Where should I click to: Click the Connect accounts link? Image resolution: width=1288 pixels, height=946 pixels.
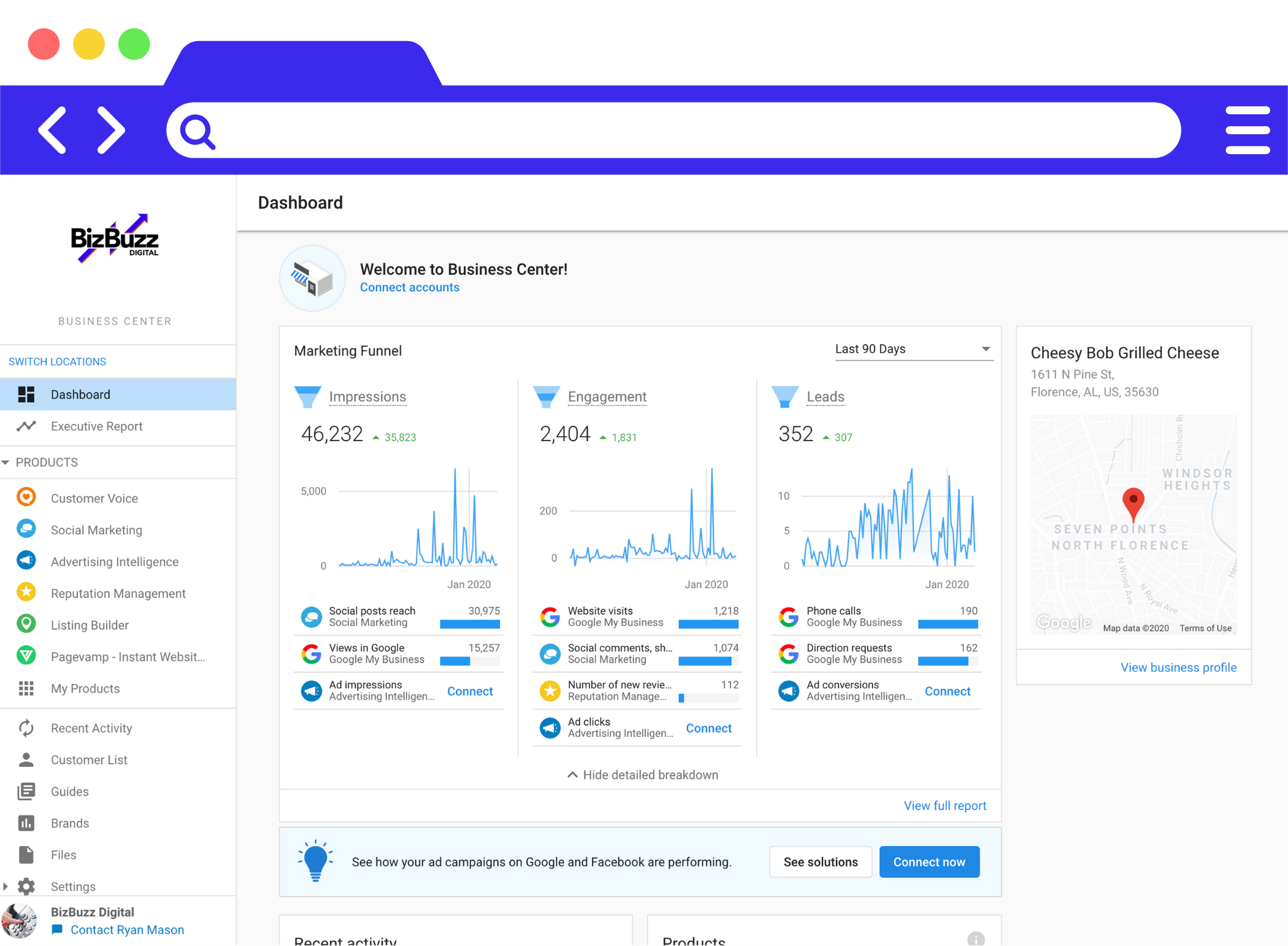tap(409, 287)
